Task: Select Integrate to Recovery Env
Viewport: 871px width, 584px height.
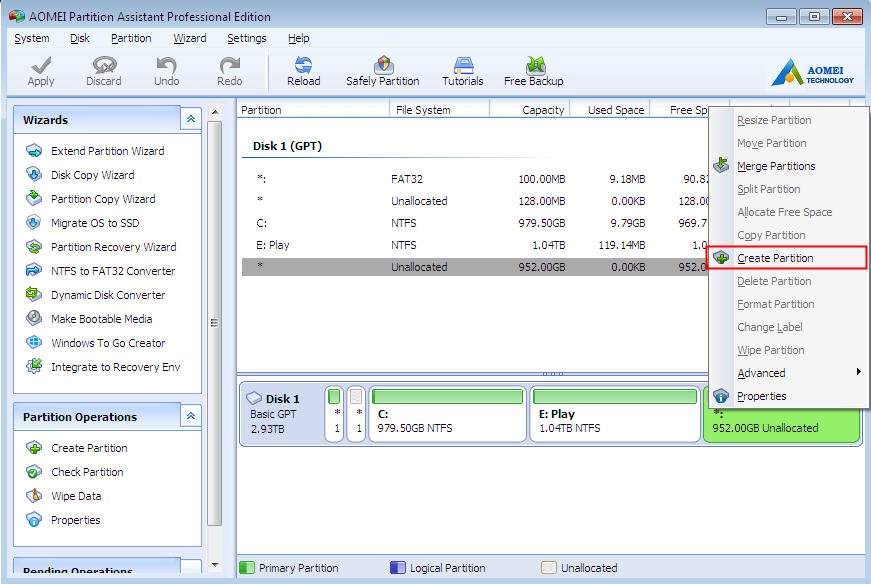Action: [116, 367]
